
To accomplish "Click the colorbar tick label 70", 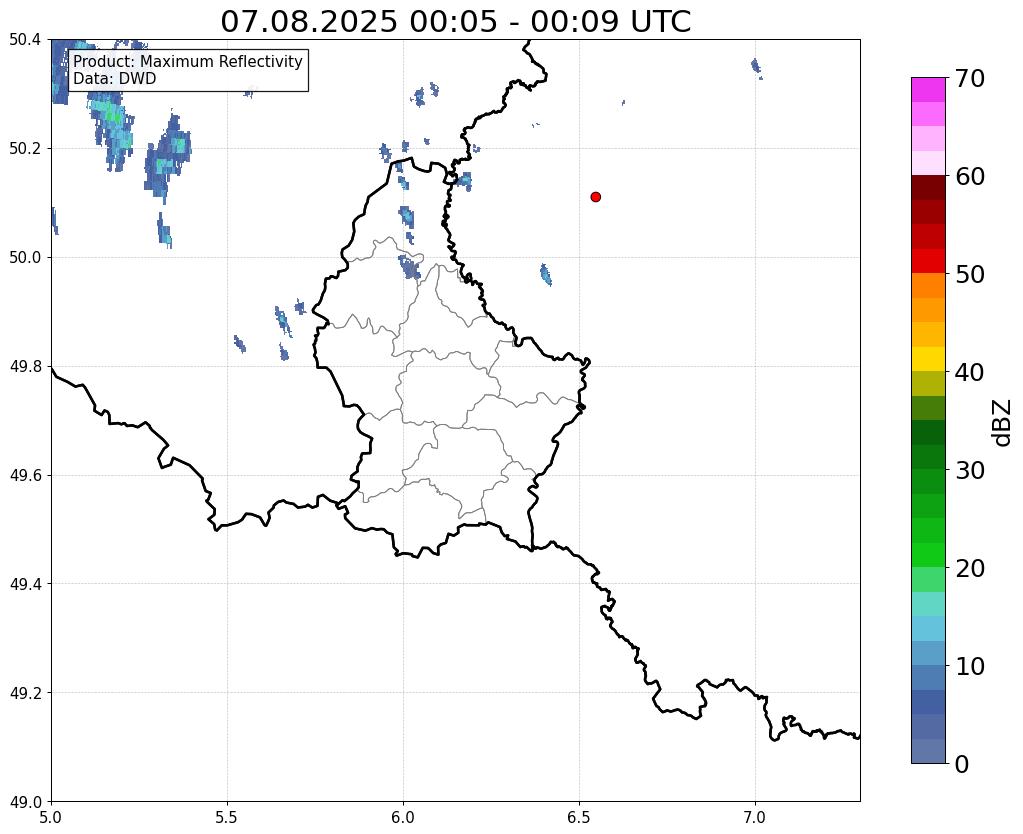I will [x=969, y=78].
